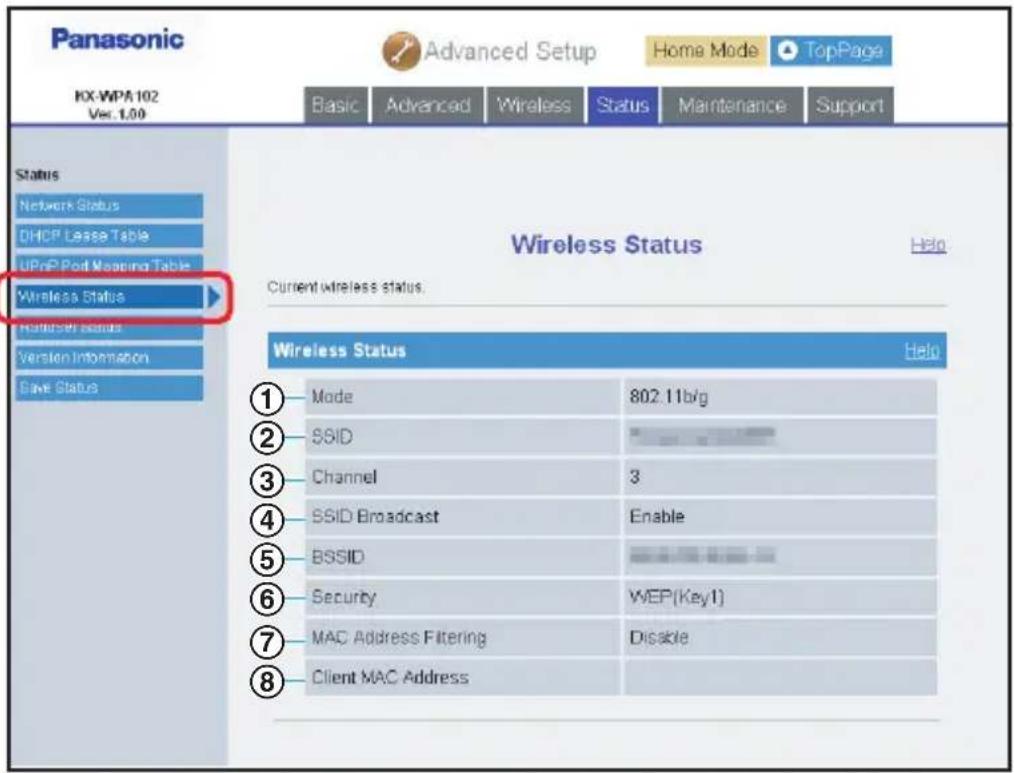The width and height of the screenshot is (1014, 773).
Task: Click the empty Client MAC Address value cell
Action: pos(780,677)
